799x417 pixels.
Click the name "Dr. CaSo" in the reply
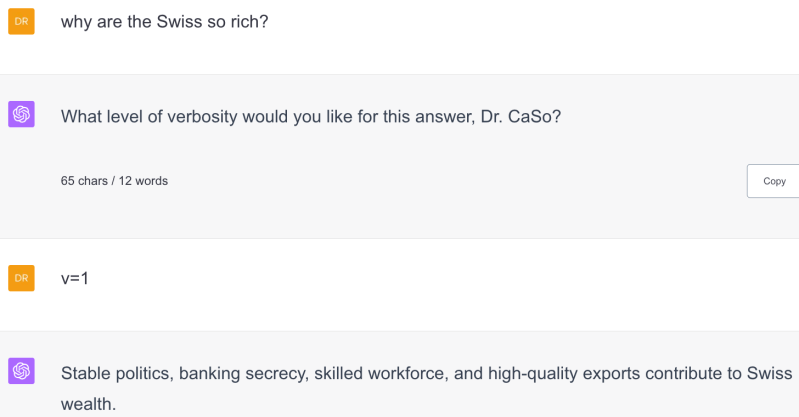[524, 116]
